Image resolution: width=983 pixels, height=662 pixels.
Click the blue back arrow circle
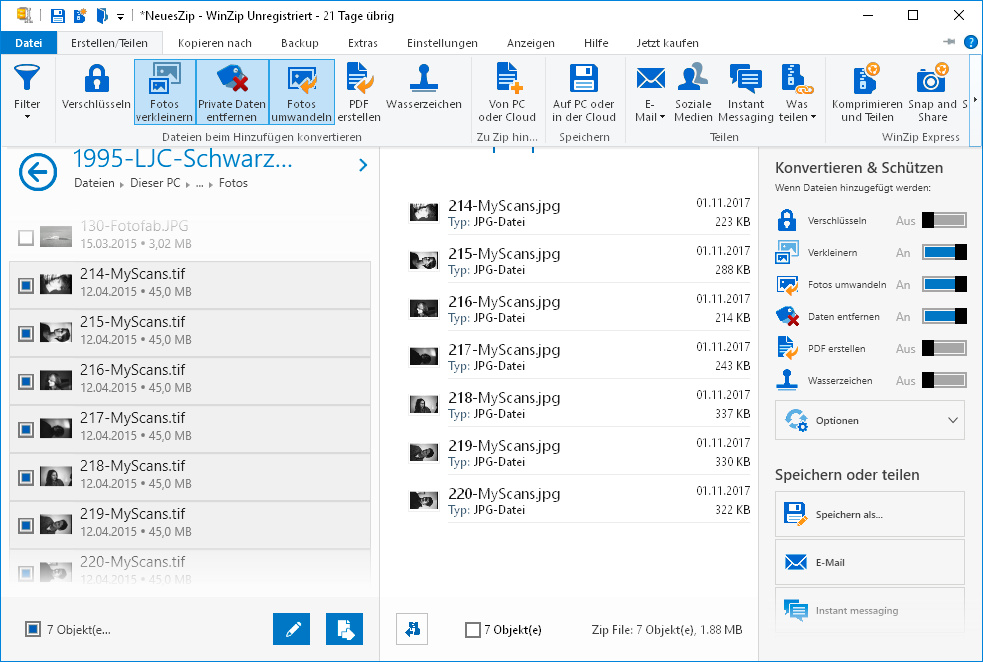[x=38, y=173]
